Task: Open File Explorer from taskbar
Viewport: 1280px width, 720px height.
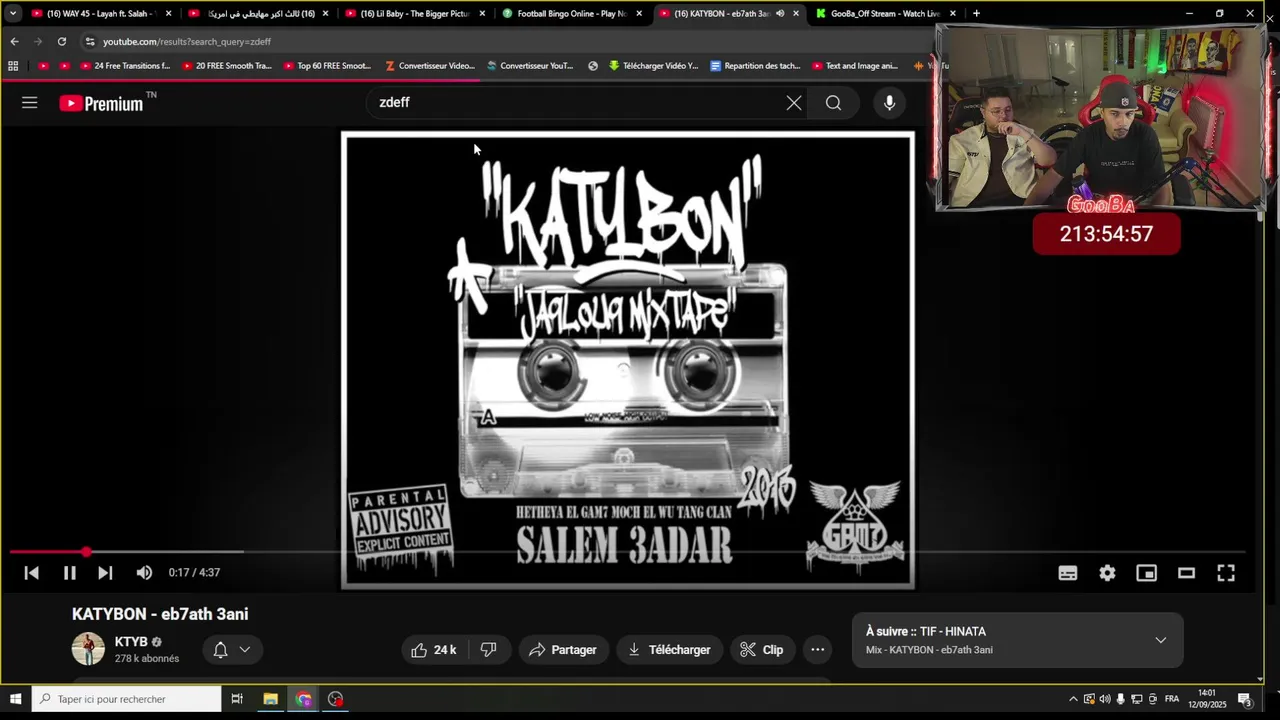Action: [270, 699]
